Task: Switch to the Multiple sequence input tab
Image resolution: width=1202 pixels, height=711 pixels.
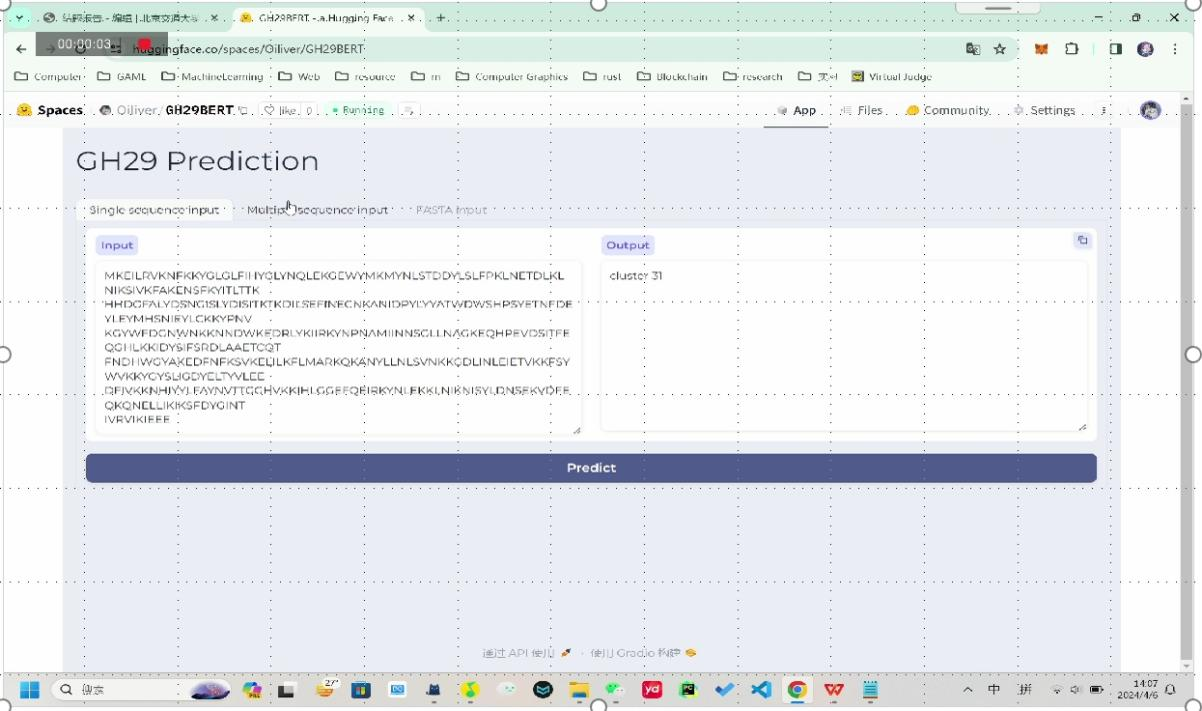Action: (317, 210)
